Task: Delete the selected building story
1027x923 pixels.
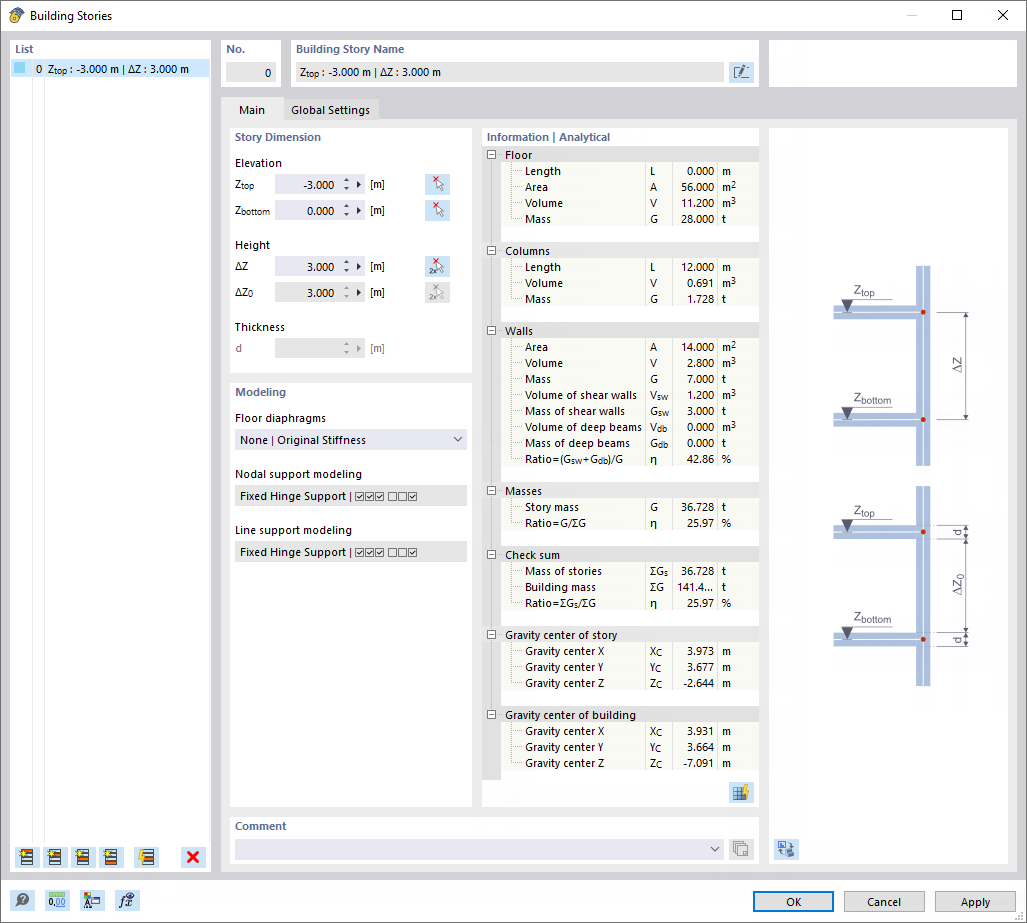Action: [193, 857]
